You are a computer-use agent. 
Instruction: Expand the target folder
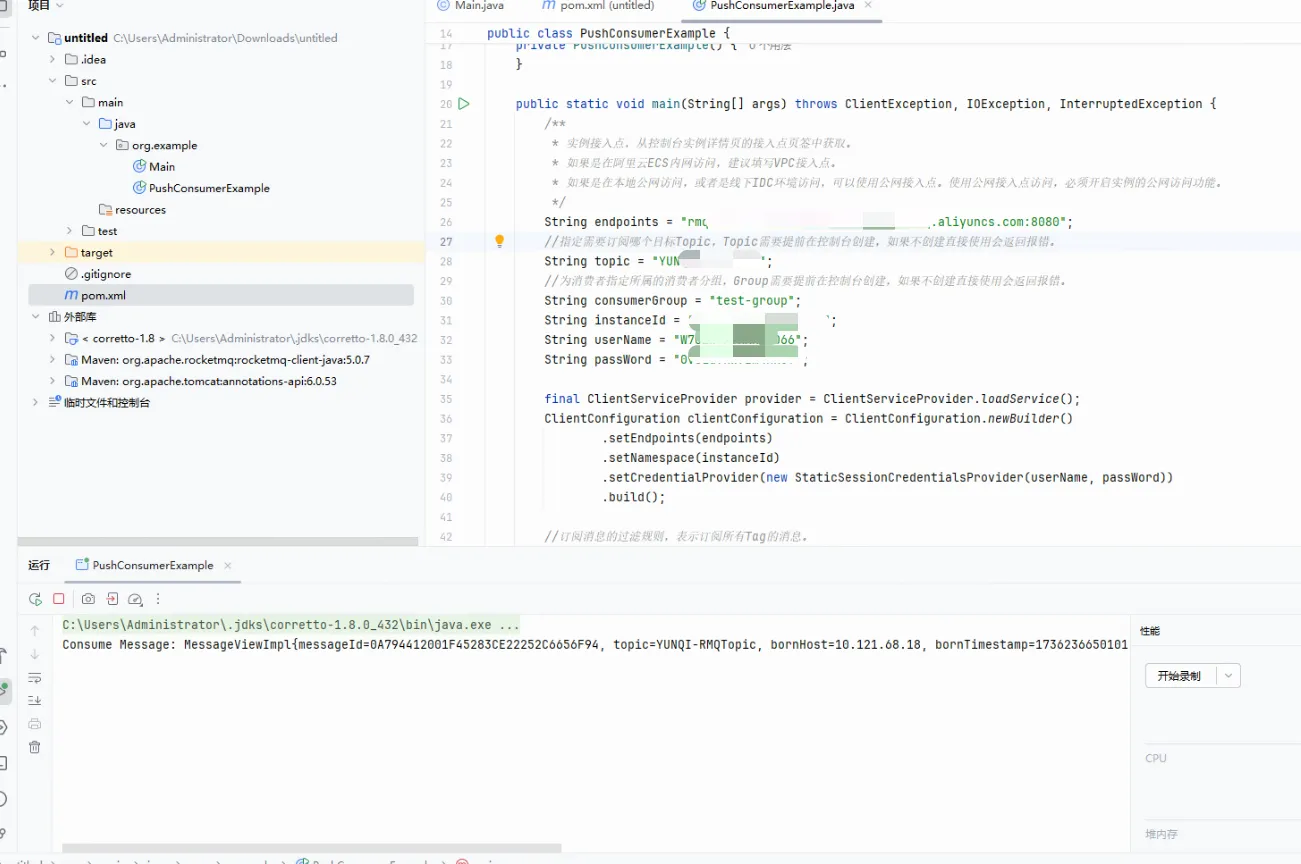pos(53,253)
